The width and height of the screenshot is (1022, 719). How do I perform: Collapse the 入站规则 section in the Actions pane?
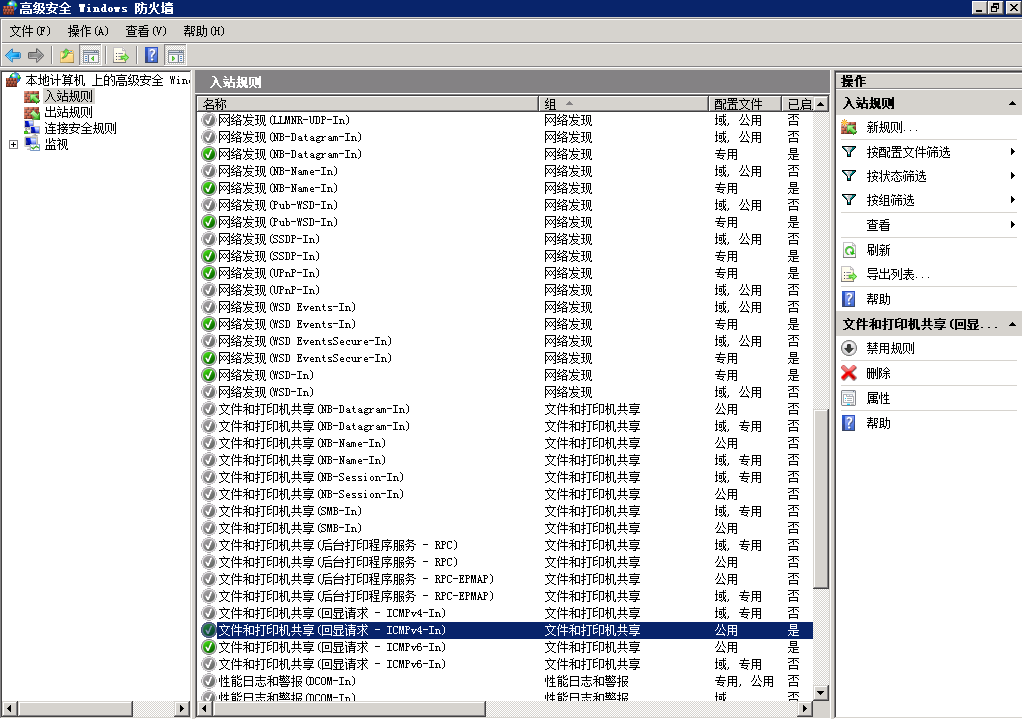(x=1011, y=102)
